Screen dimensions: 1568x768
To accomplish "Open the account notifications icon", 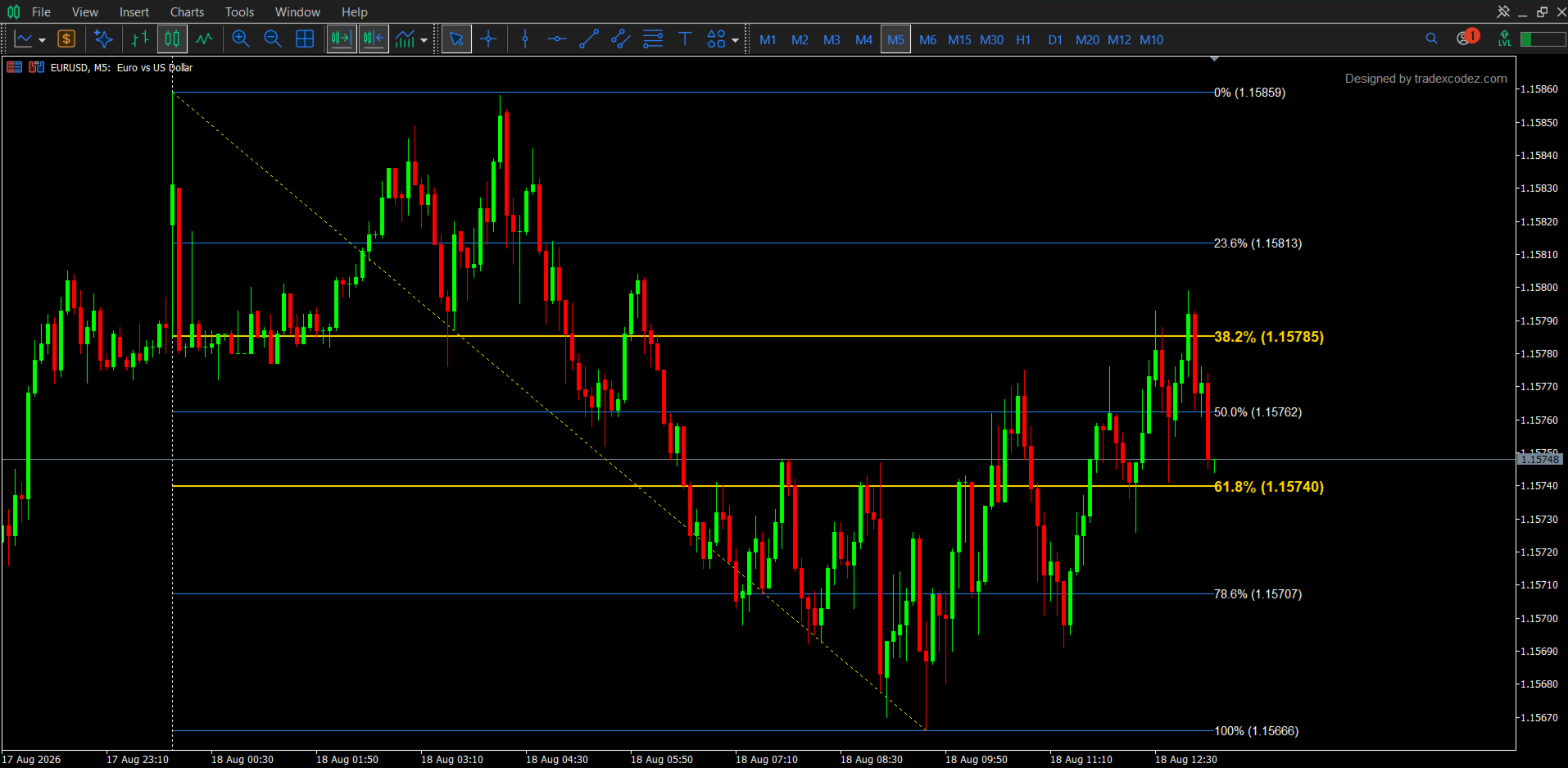I will click(x=1466, y=38).
